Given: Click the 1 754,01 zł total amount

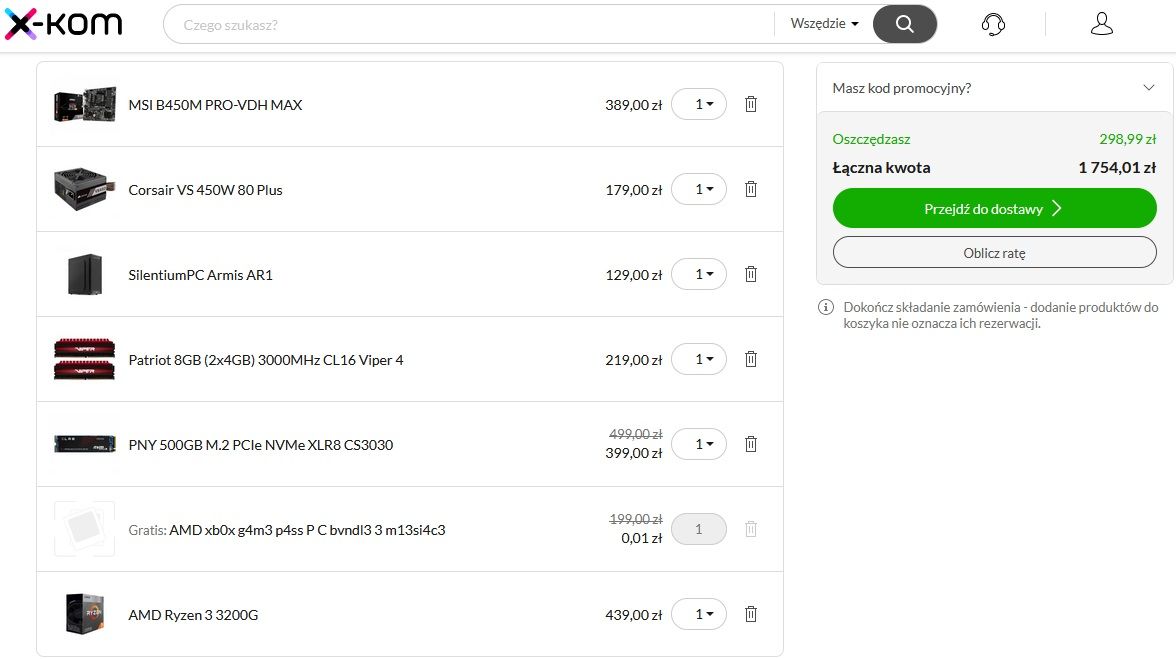Looking at the screenshot, I should 1117,168.
